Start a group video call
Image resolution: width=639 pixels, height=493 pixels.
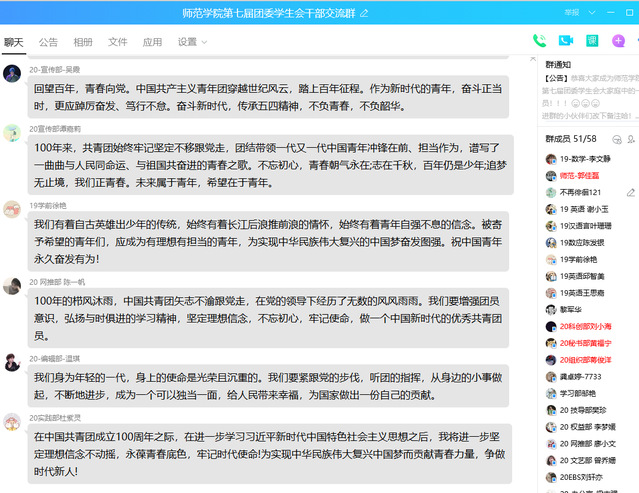(x=566, y=40)
